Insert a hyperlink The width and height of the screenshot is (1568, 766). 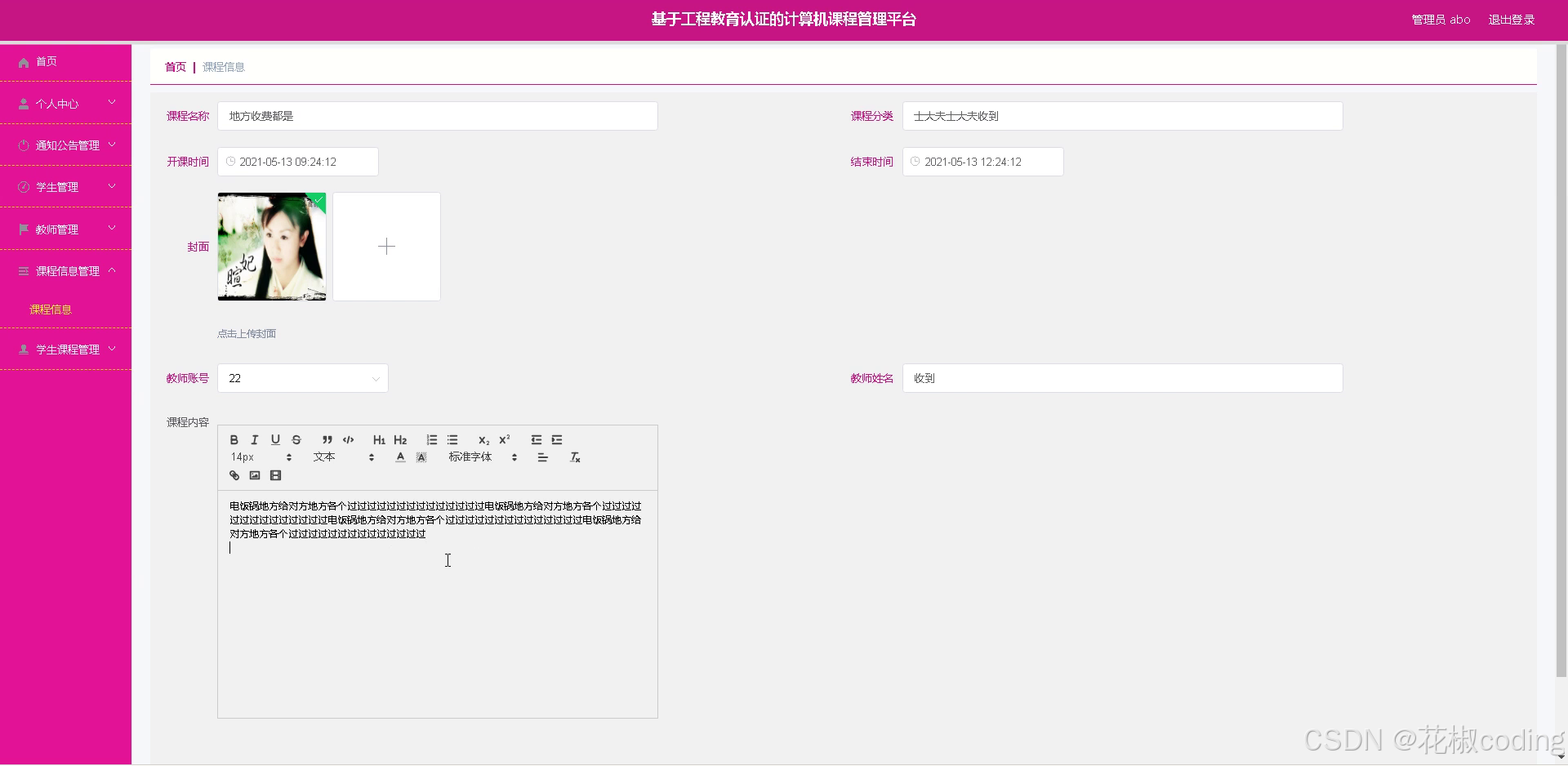(234, 475)
